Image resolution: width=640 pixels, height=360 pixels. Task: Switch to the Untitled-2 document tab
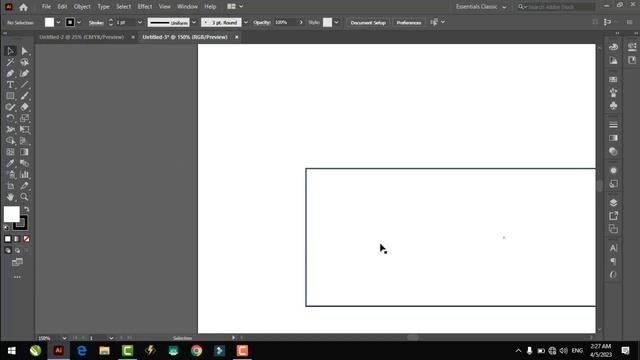(82, 37)
